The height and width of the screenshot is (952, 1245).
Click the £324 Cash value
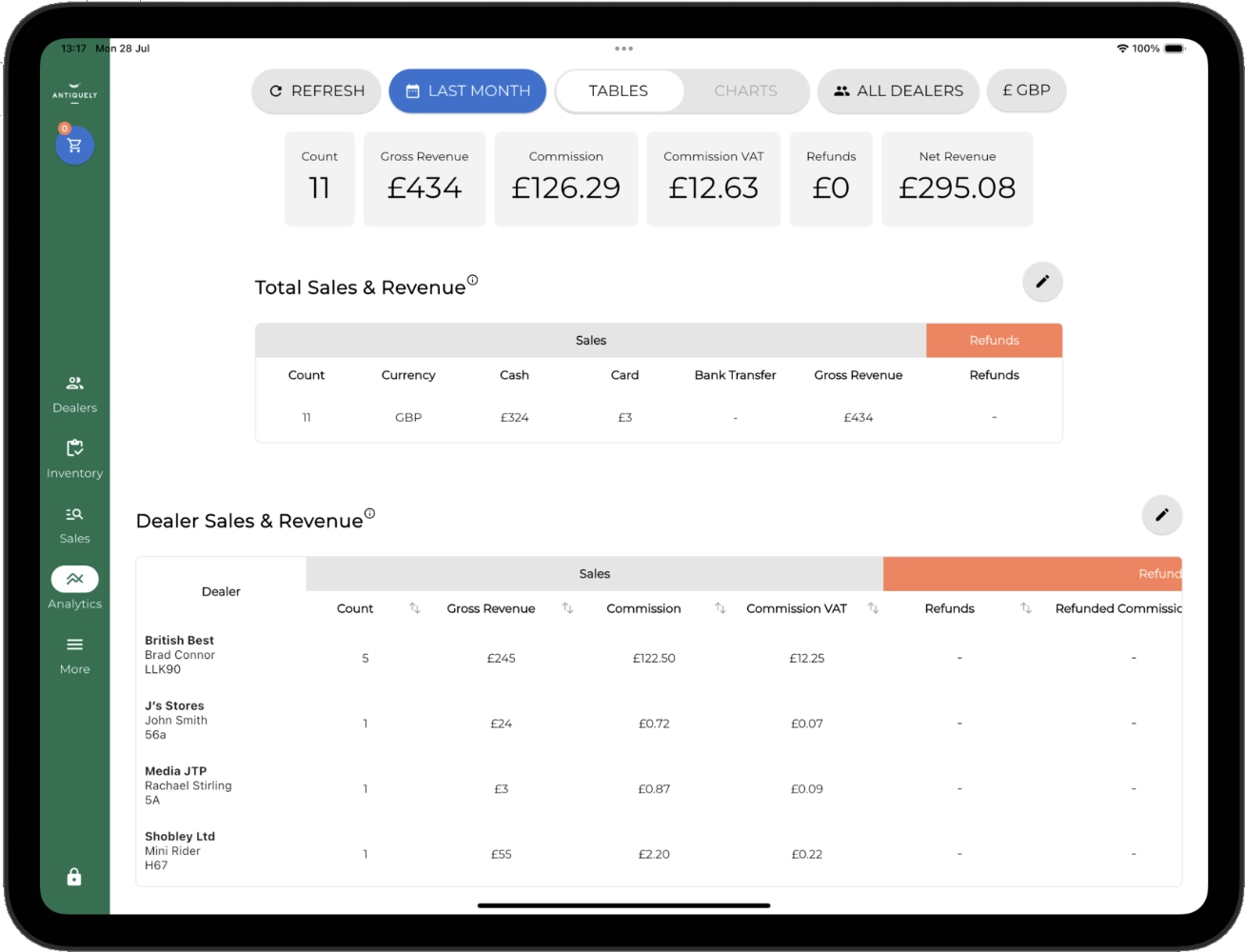point(515,418)
